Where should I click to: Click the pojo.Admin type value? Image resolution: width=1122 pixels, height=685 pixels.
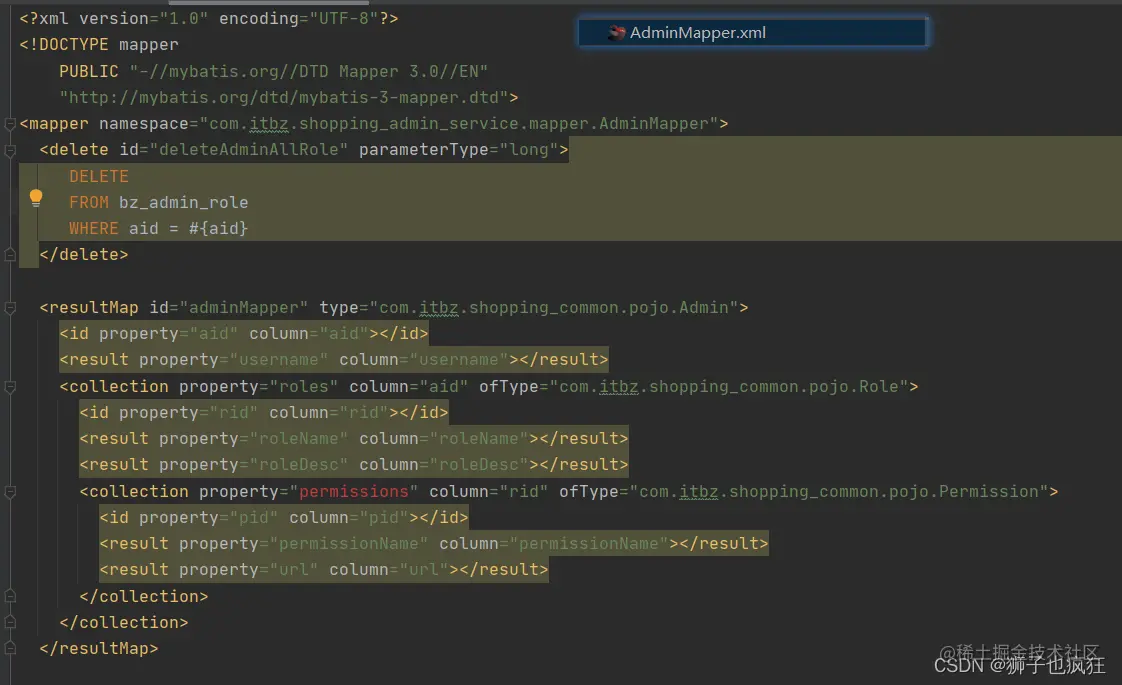coord(554,308)
